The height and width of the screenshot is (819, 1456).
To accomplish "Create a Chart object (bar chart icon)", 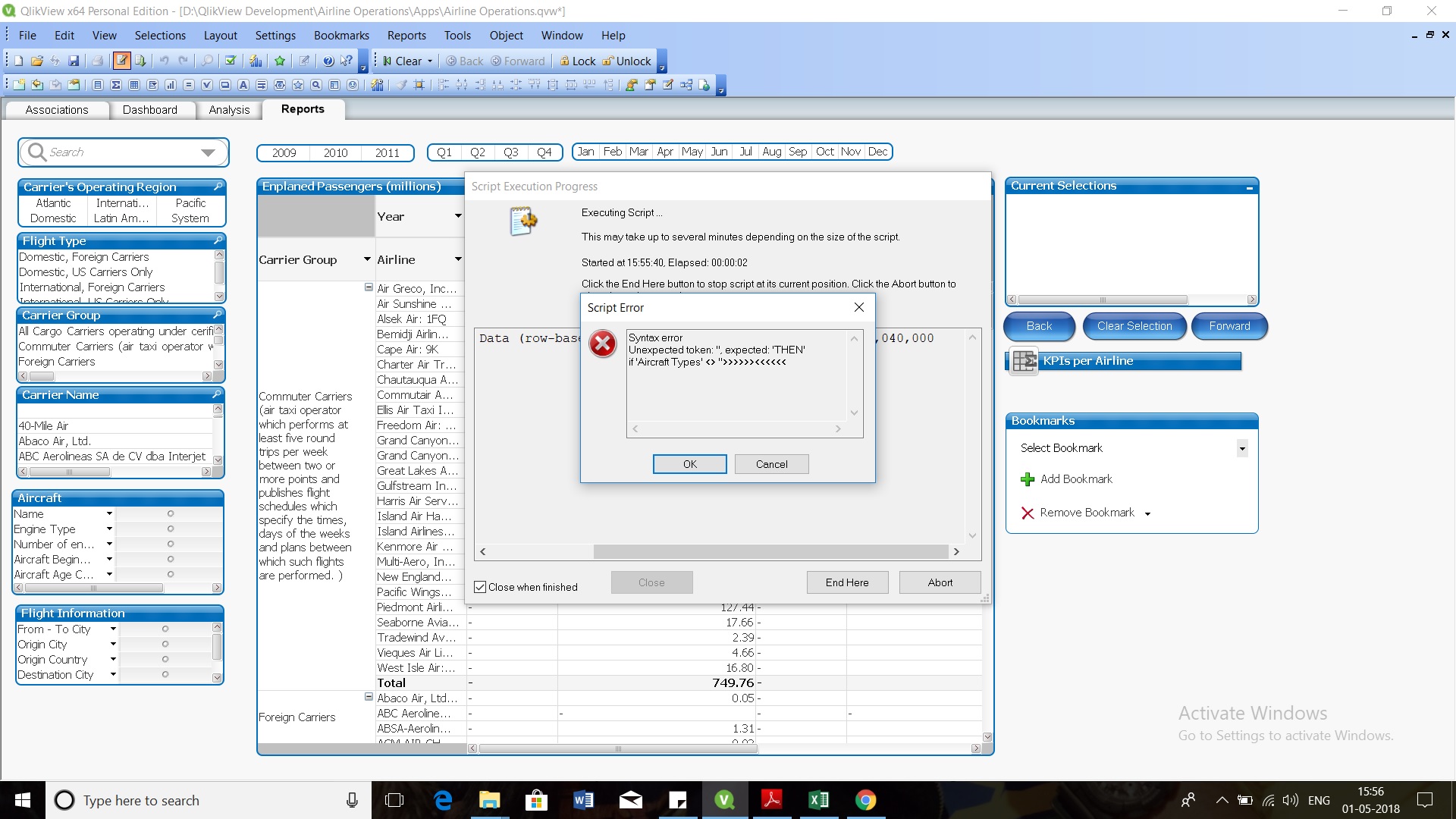I will (171, 85).
